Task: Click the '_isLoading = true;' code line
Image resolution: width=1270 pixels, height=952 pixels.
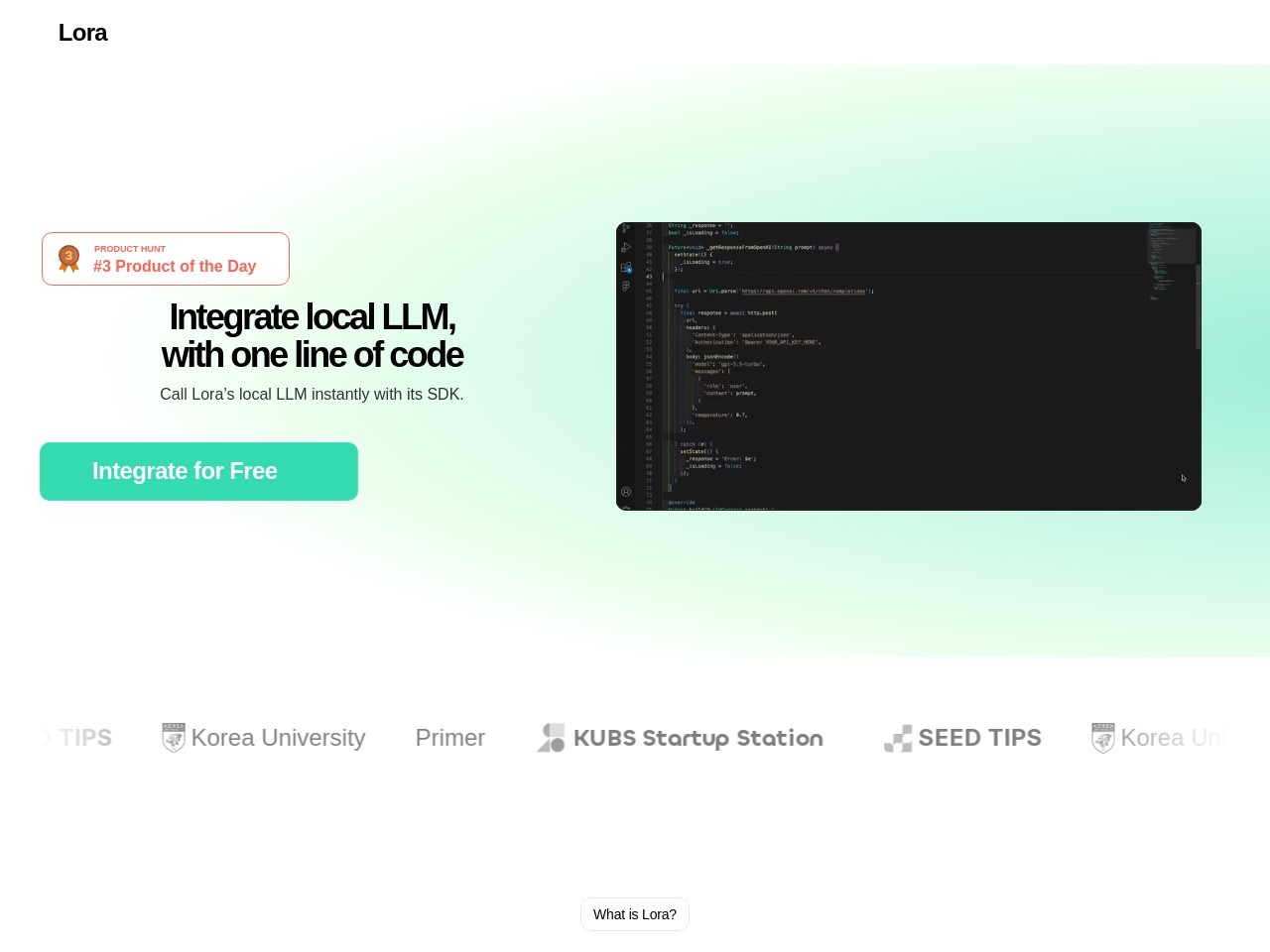Action: [x=706, y=262]
